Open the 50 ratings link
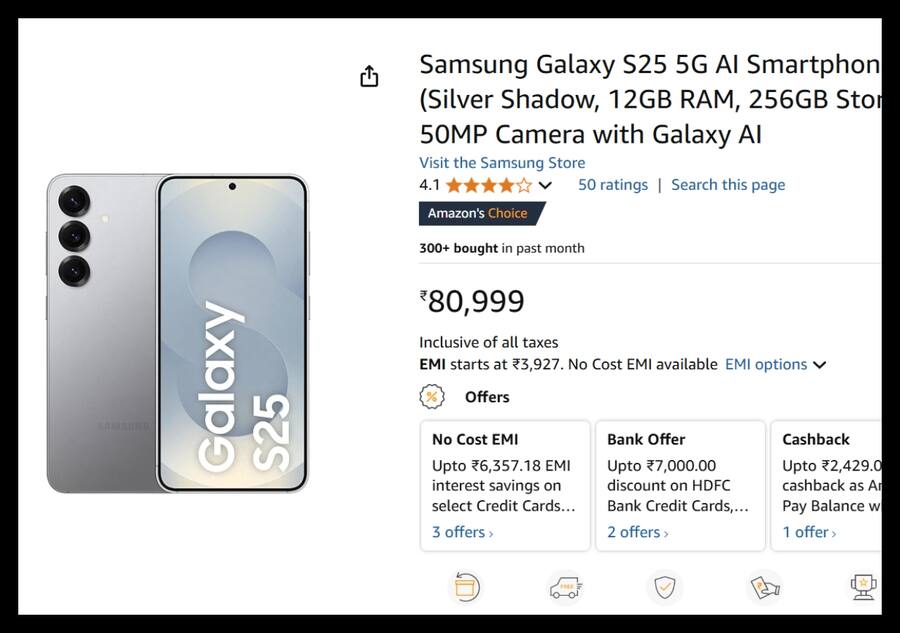900x633 pixels. pyautogui.click(x=613, y=184)
